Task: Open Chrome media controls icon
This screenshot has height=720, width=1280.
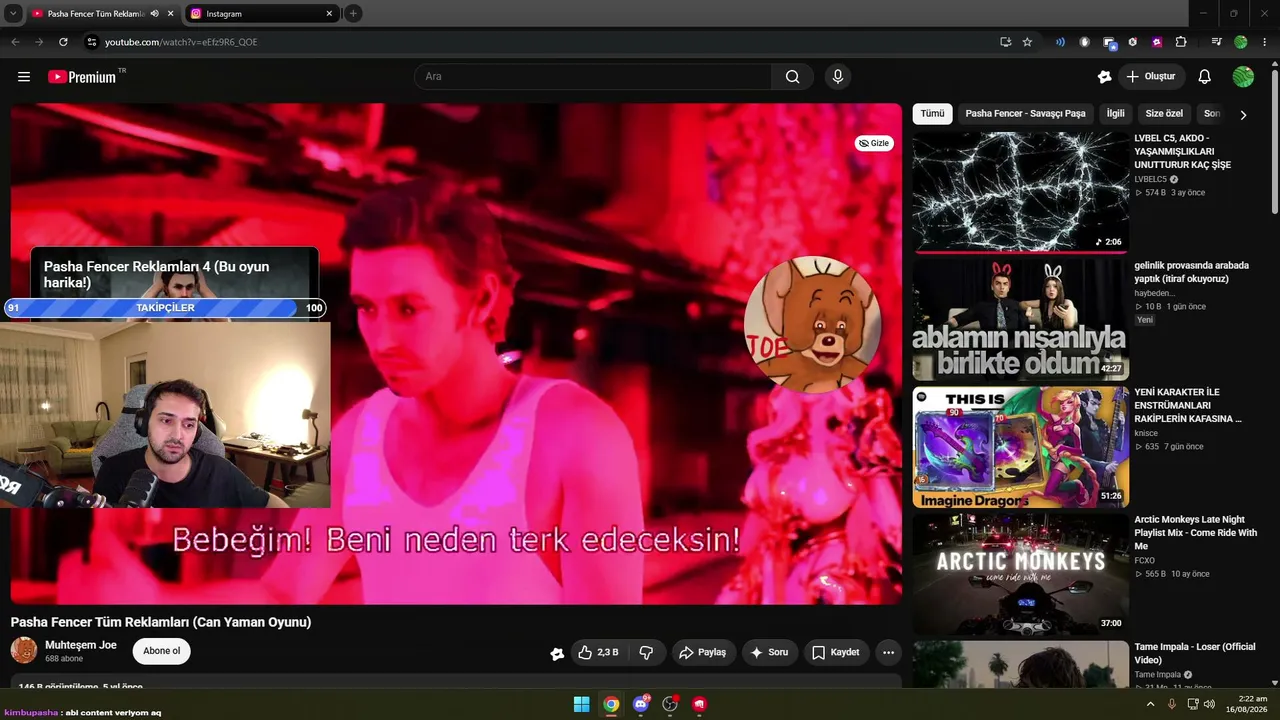Action: click(x=1216, y=42)
